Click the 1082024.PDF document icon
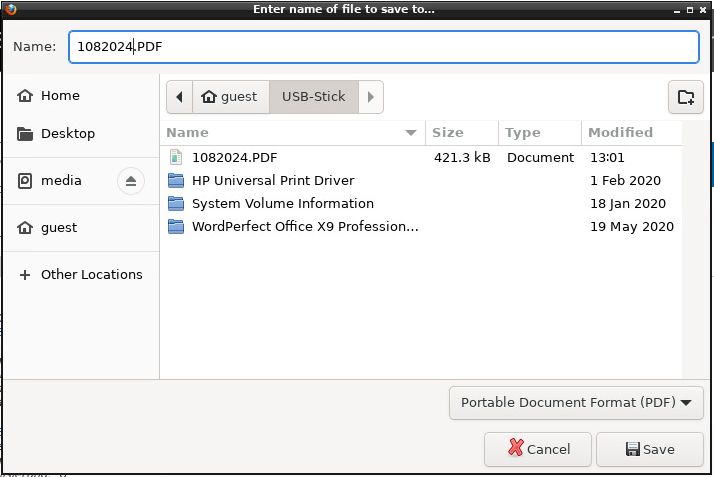Screen dimensions: 714x477 click(176, 157)
